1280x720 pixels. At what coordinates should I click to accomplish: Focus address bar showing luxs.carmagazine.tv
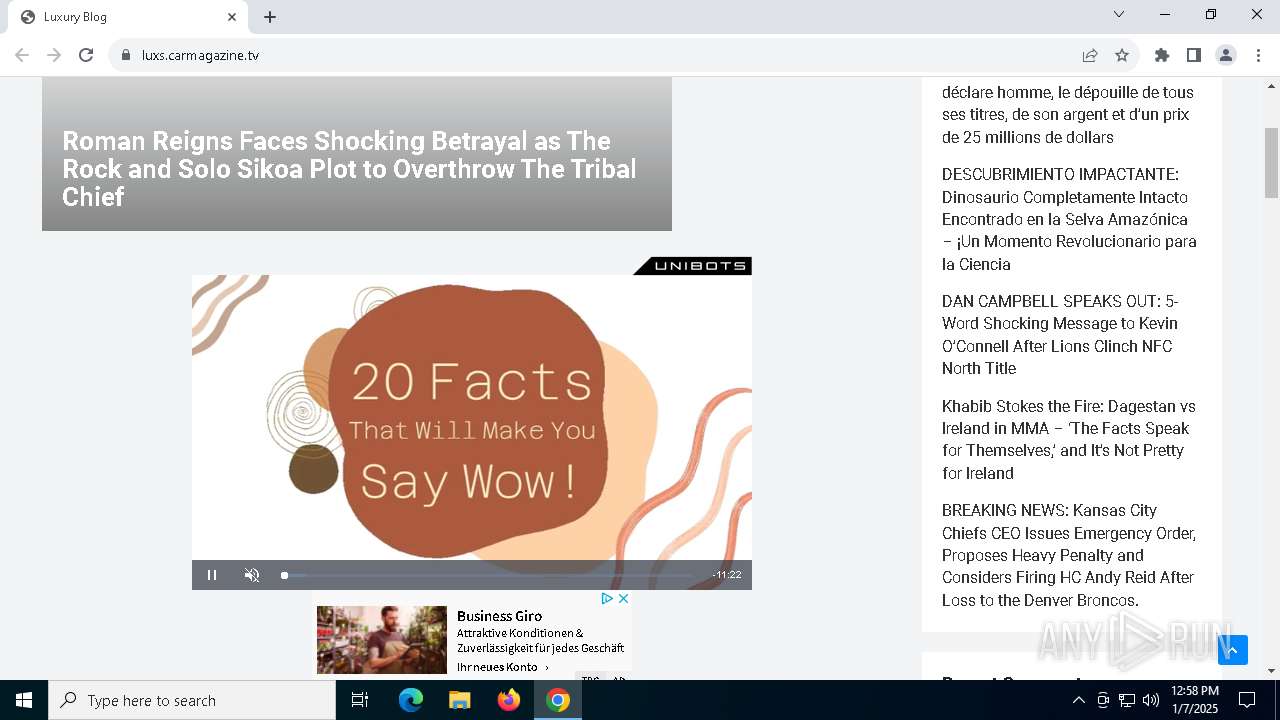point(600,55)
